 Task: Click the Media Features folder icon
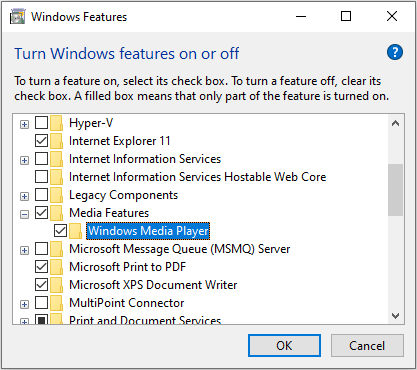[x=57, y=213]
